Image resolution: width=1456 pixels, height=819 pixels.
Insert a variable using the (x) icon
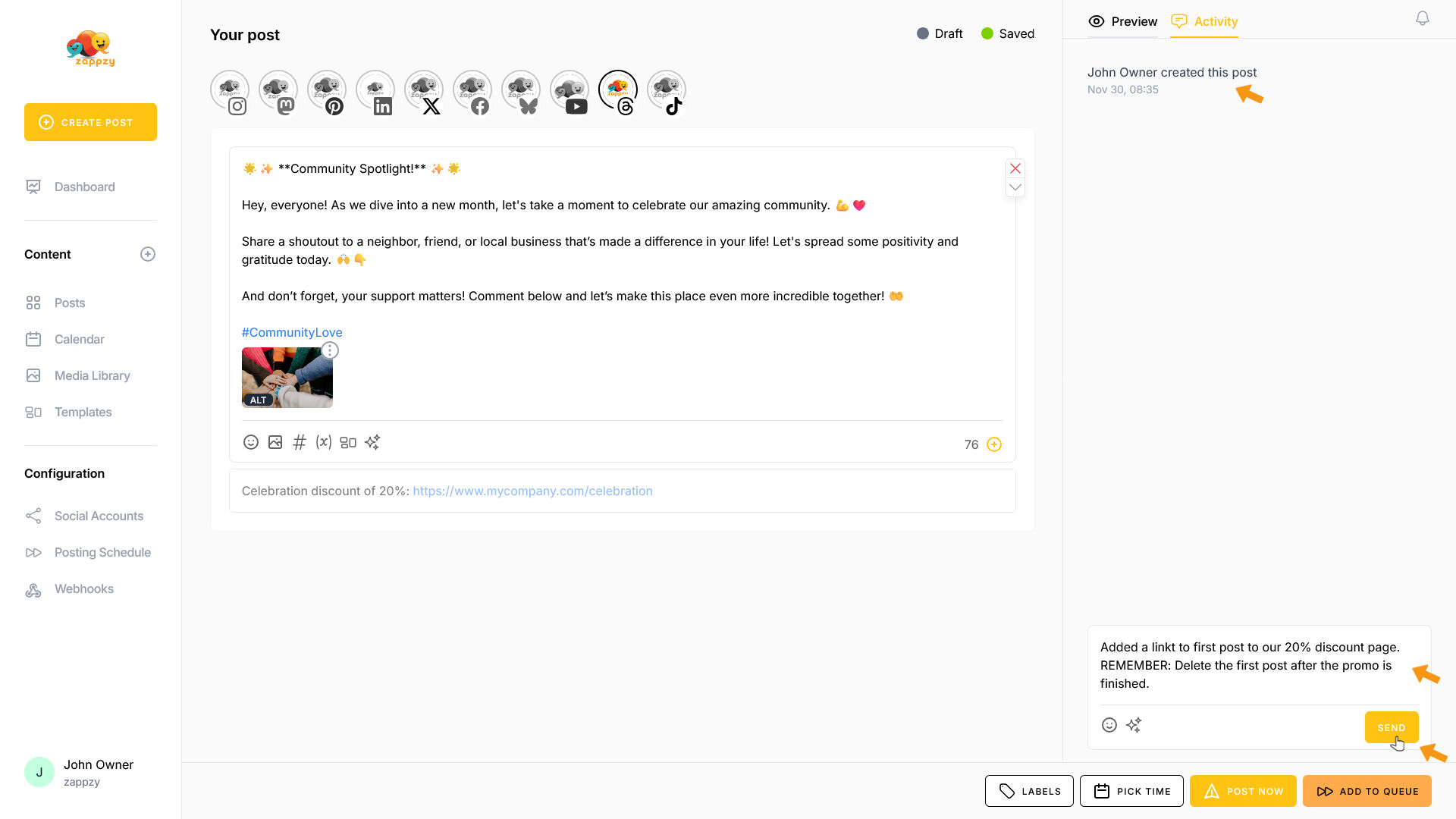pos(324,442)
